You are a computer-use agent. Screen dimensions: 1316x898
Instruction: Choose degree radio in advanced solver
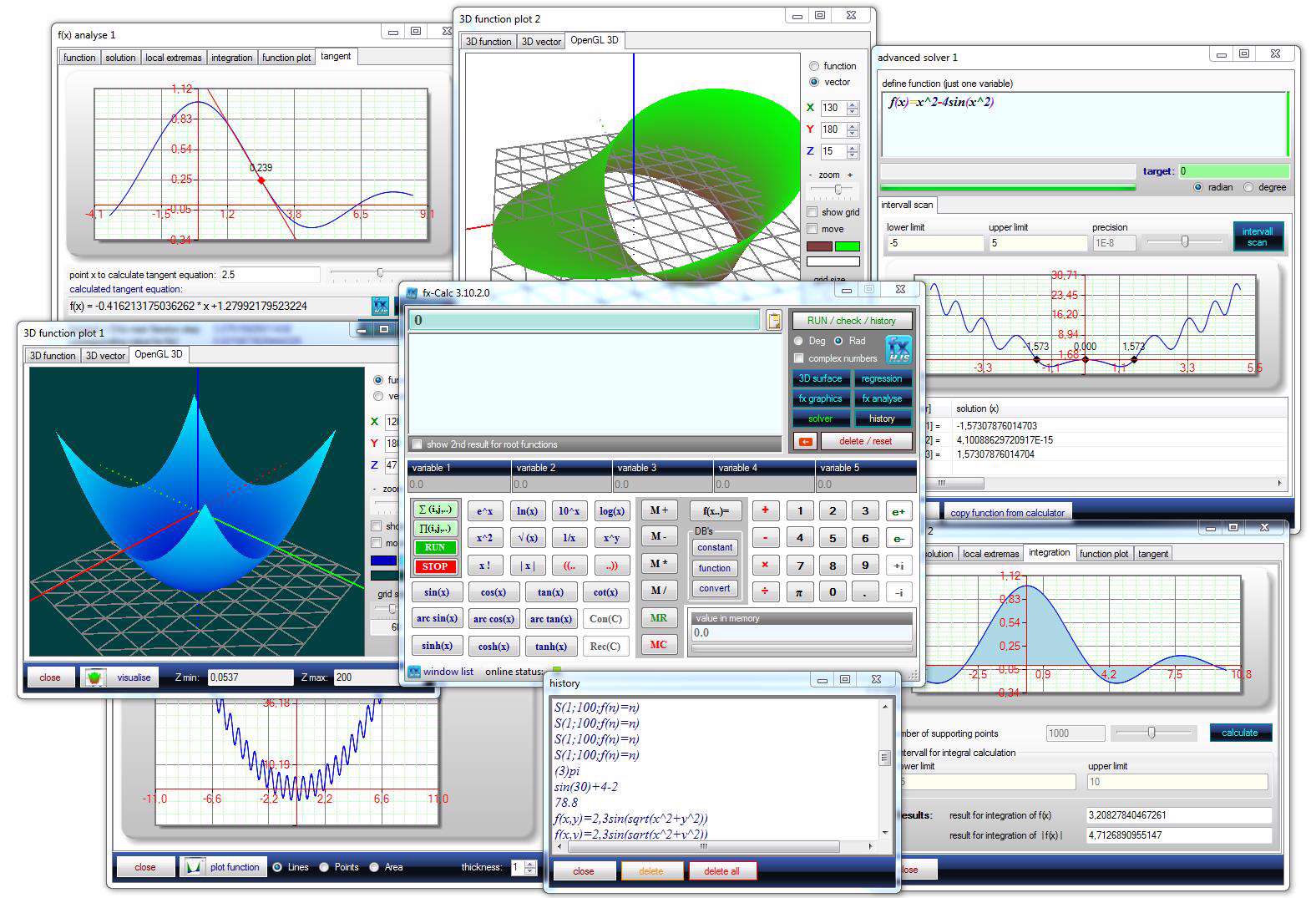pos(1248,187)
